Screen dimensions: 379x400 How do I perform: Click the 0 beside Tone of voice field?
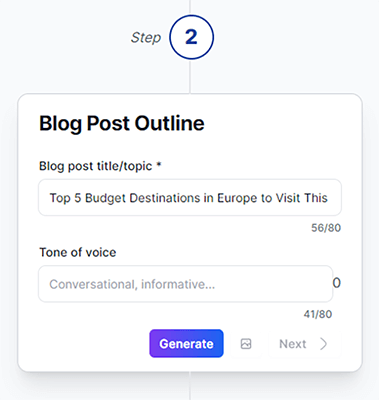pyautogui.click(x=337, y=283)
